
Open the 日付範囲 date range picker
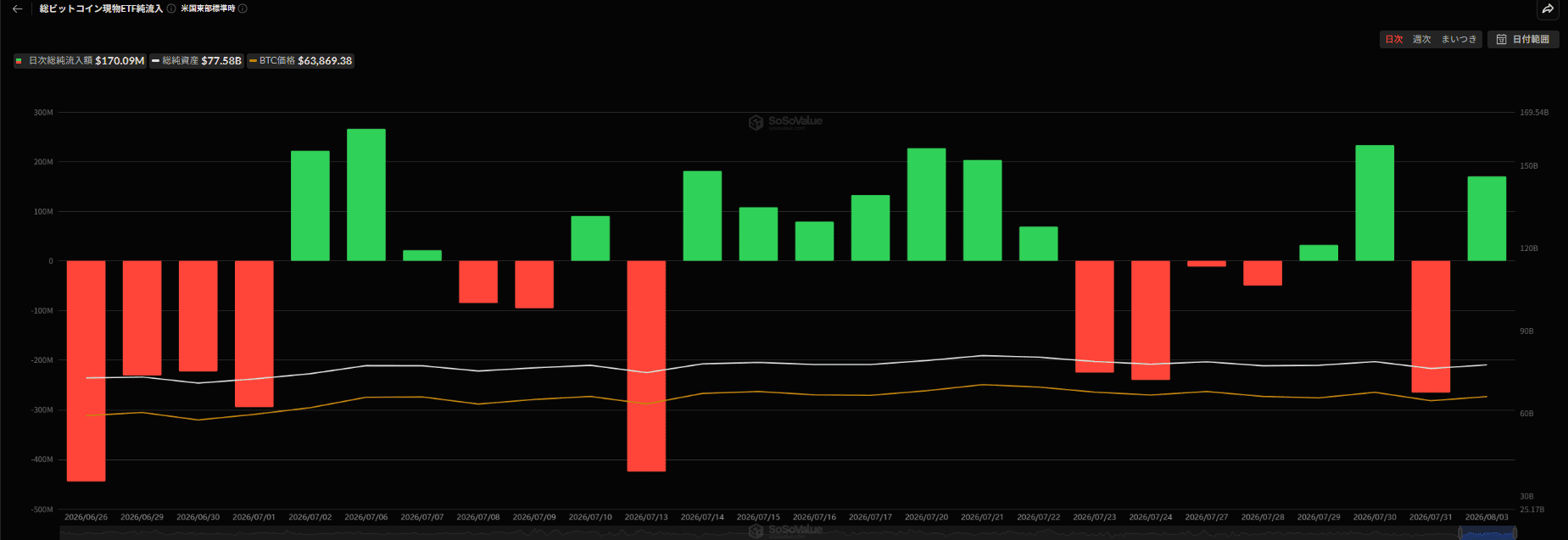[x=1523, y=39]
